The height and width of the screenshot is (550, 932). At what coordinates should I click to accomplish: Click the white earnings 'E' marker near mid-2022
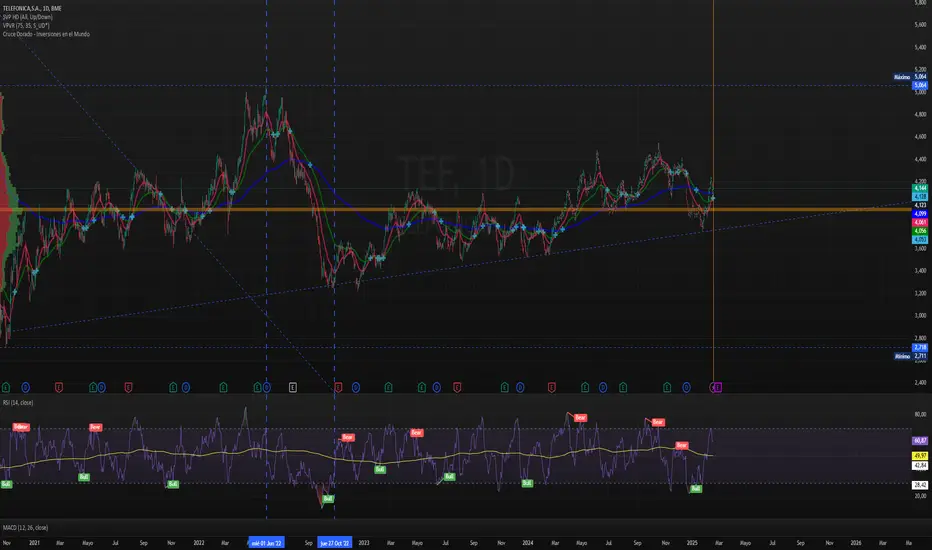tap(293, 385)
